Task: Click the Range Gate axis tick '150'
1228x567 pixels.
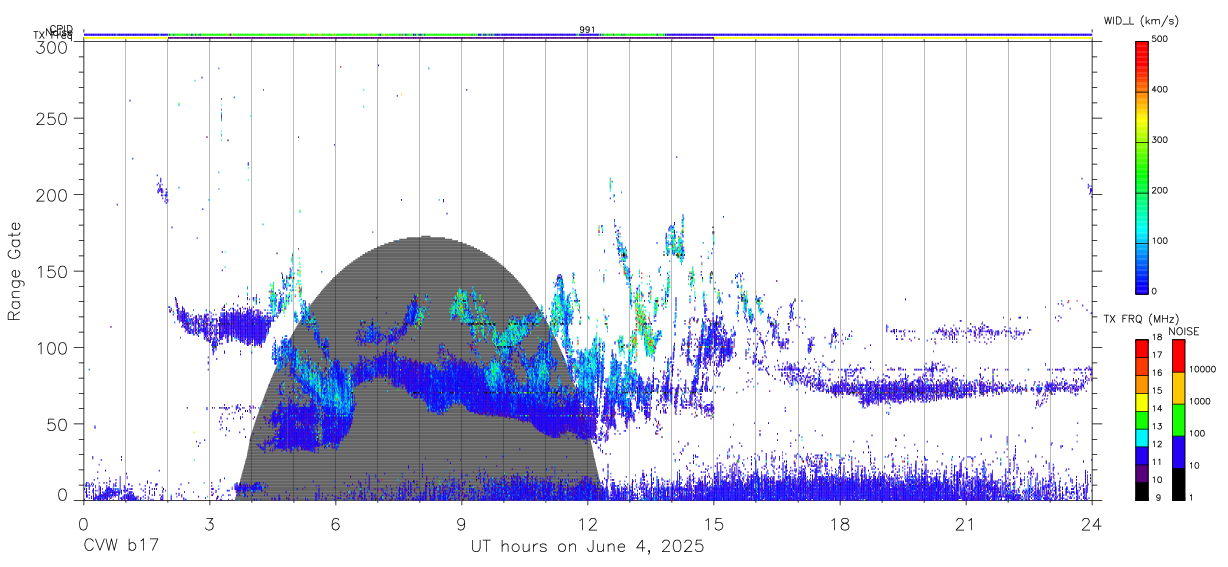Action: point(53,271)
